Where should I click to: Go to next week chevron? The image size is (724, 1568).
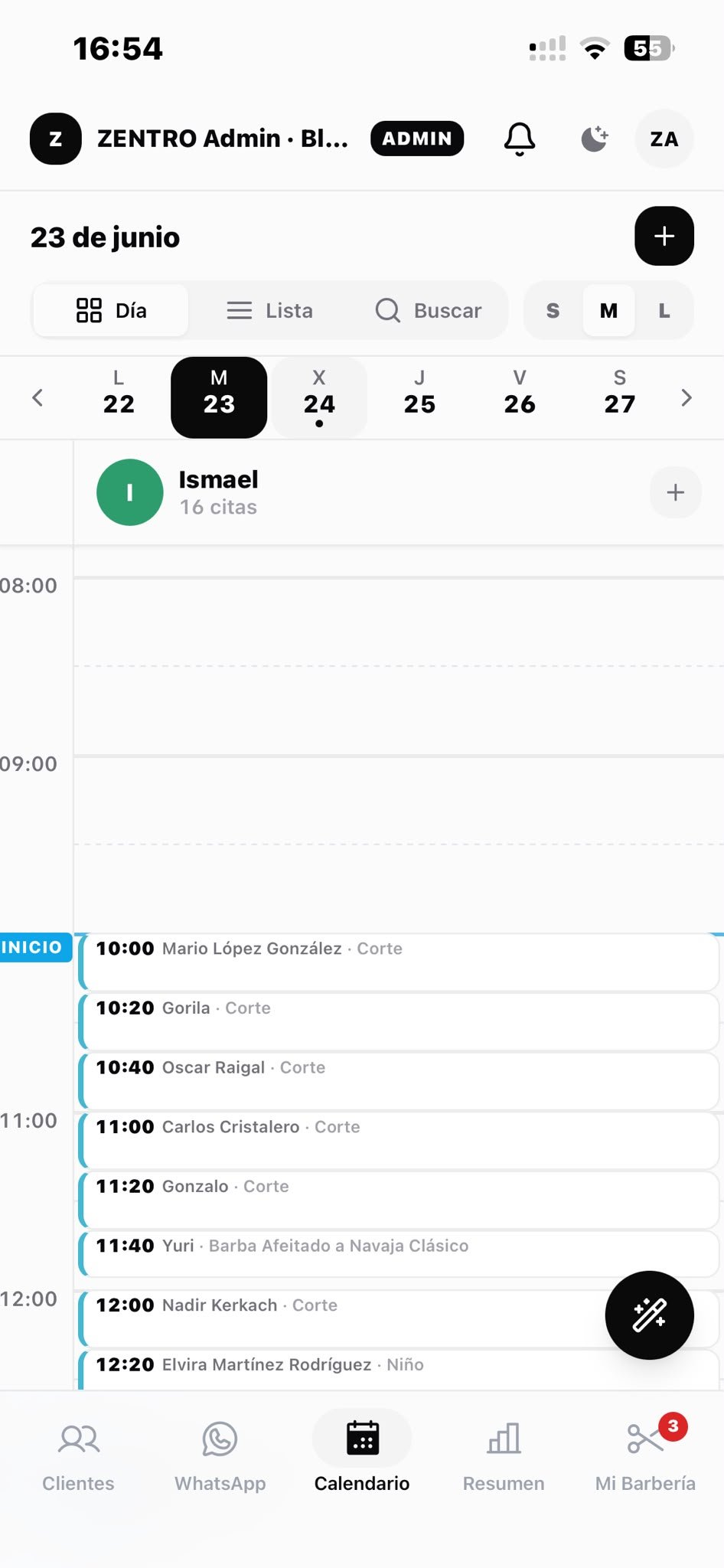[686, 397]
